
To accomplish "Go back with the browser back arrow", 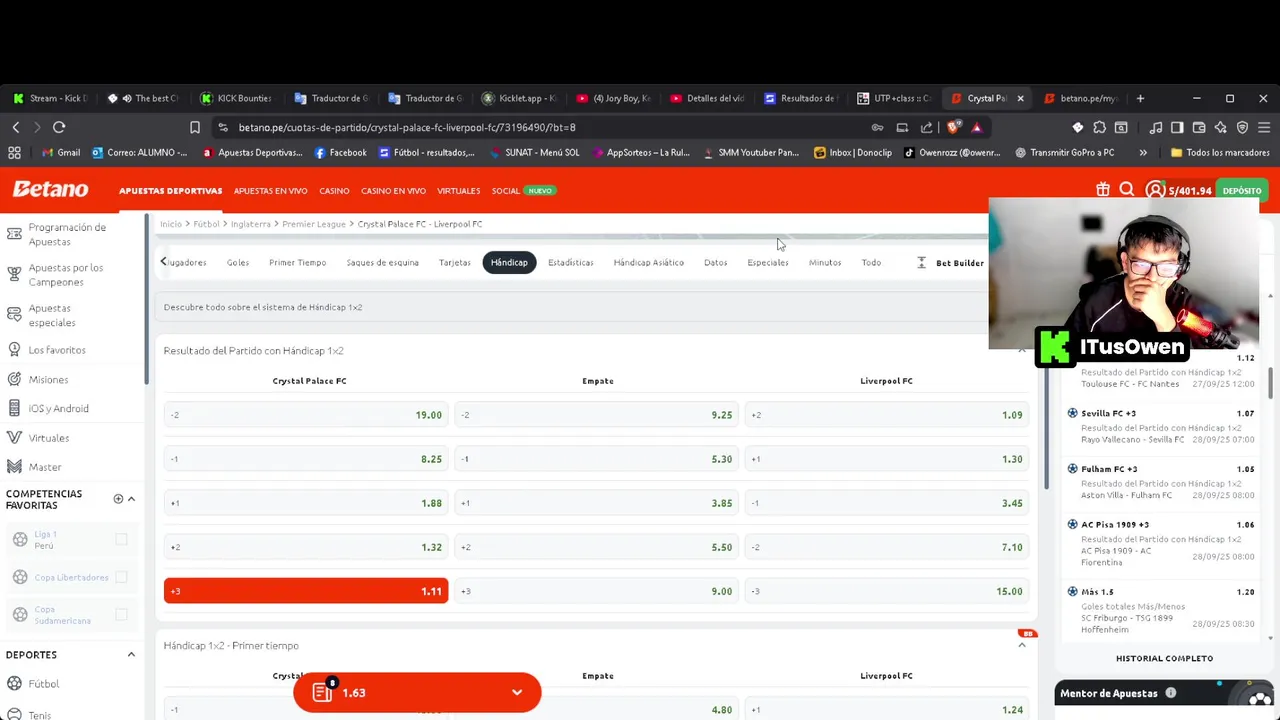I will click(16, 127).
